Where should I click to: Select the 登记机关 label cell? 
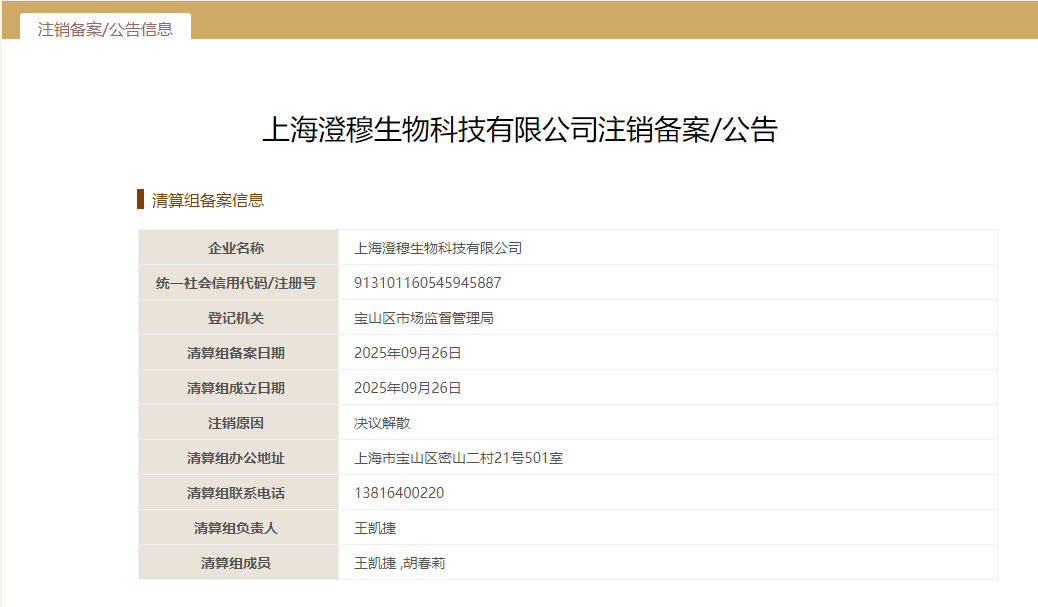pos(236,318)
